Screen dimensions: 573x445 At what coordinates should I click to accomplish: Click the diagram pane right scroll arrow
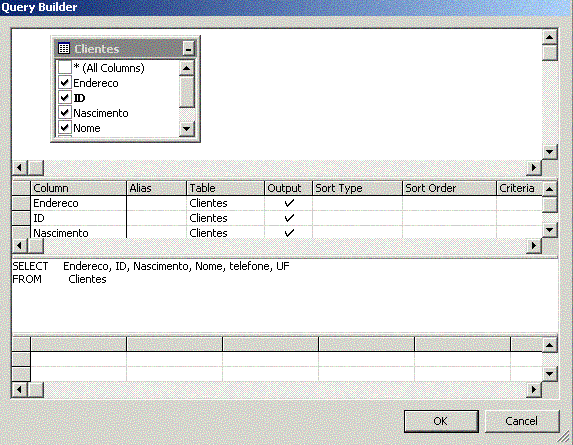(534, 168)
